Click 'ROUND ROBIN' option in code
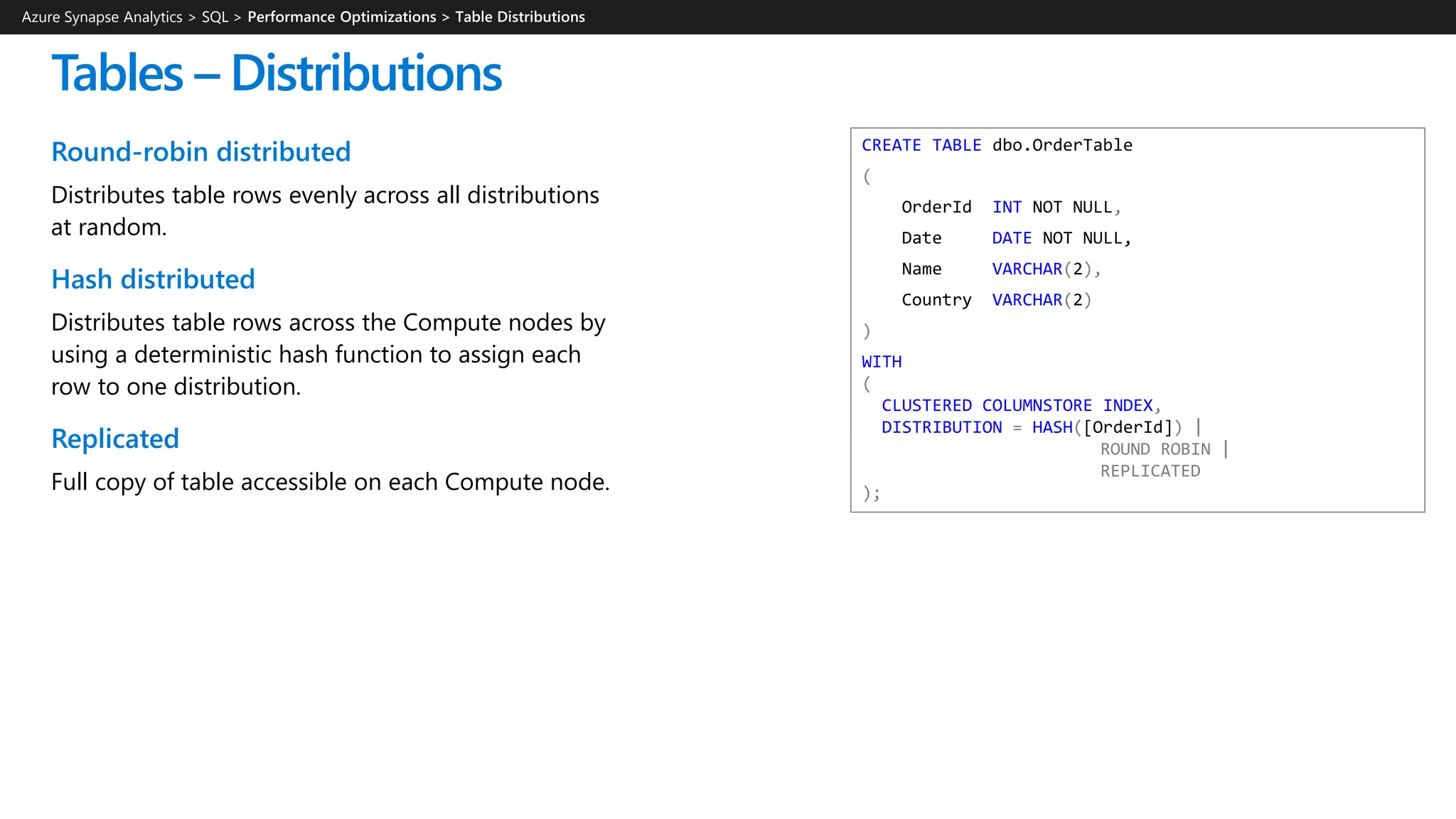This screenshot has height=819, width=1456. 1155,449
